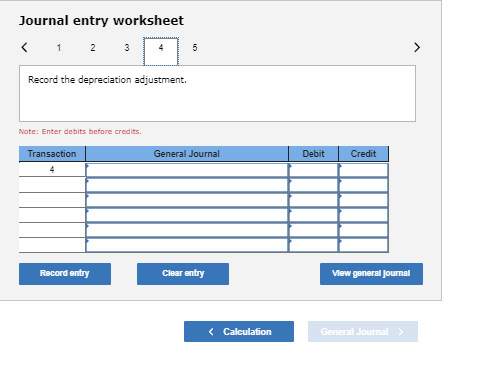Viewport: 492px width, 374px height.
Task: Click the fourth row Debit cell
Action: coord(313,215)
